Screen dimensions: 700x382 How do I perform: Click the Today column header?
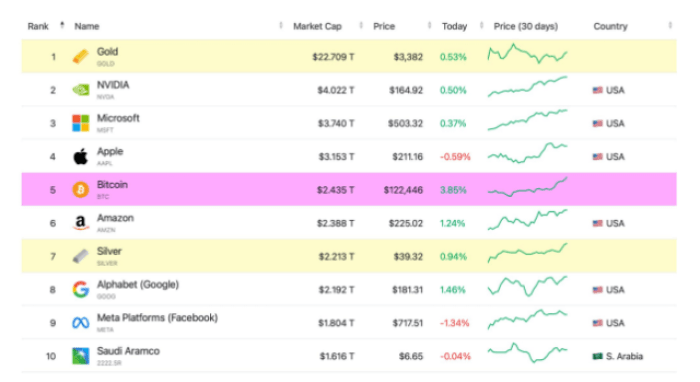pos(454,26)
